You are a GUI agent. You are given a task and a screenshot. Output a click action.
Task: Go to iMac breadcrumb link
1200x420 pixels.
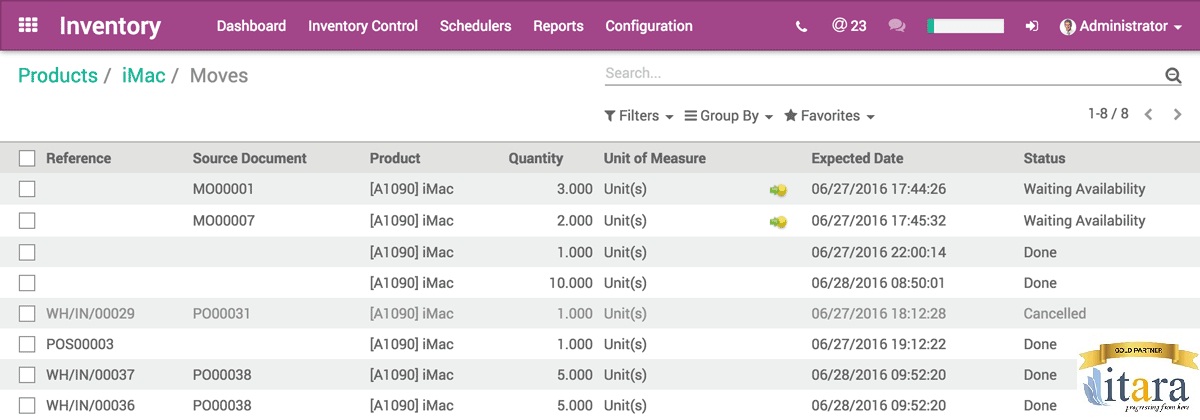(143, 75)
